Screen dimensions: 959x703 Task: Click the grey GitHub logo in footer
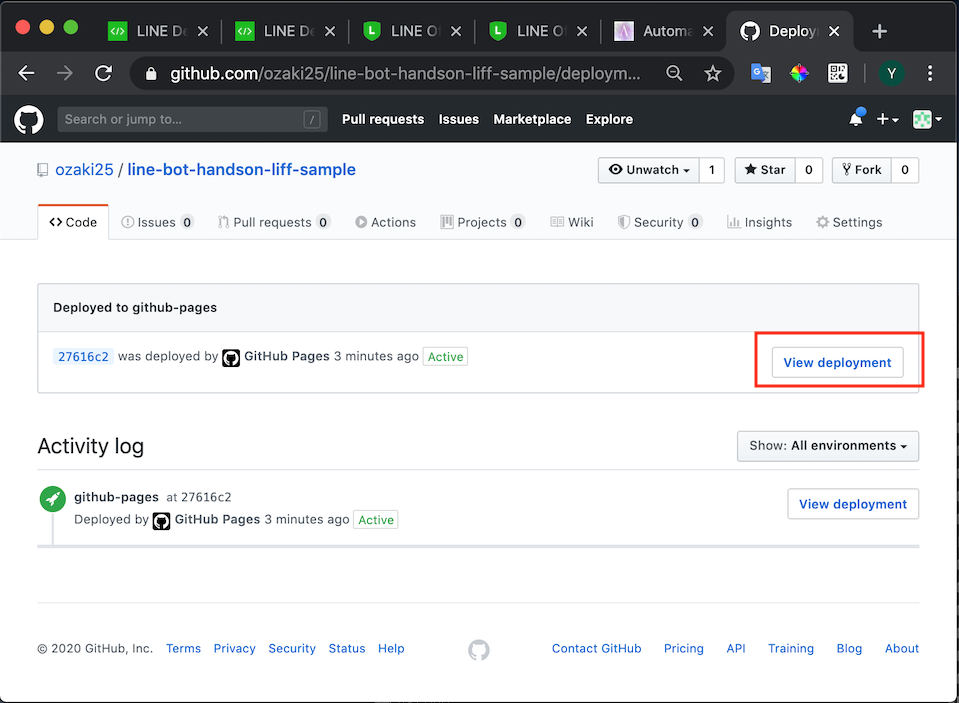(479, 650)
